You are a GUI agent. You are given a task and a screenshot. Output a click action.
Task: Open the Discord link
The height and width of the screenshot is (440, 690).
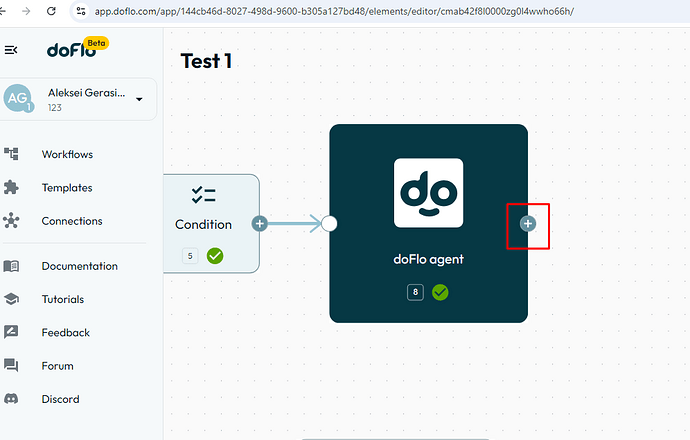(x=60, y=399)
